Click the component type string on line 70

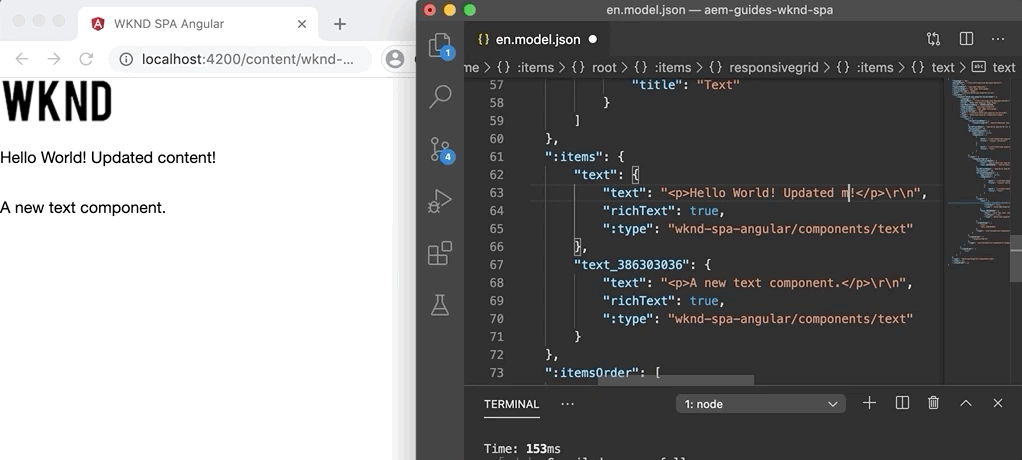click(791, 319)
